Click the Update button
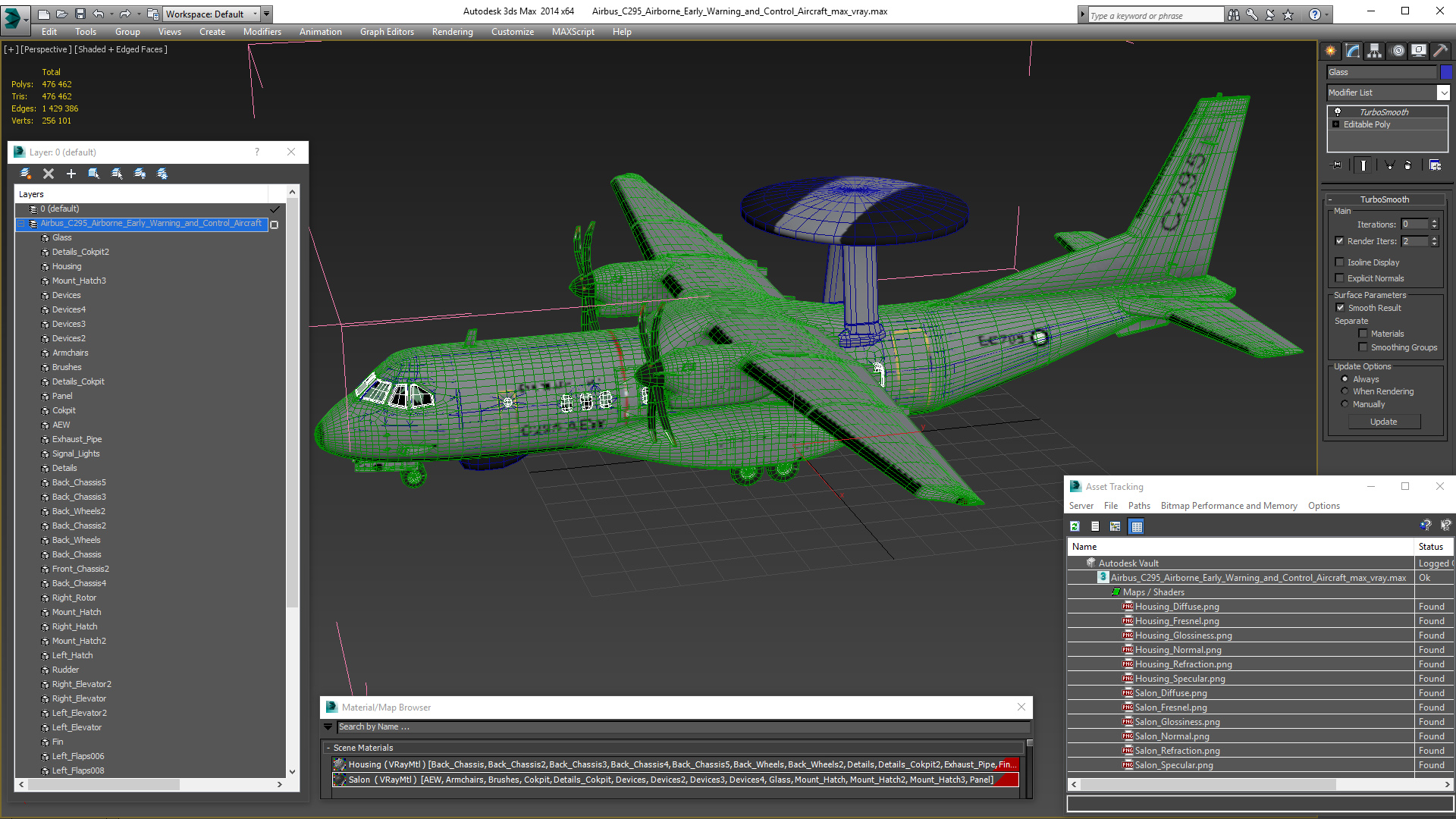 [1383, 422]
